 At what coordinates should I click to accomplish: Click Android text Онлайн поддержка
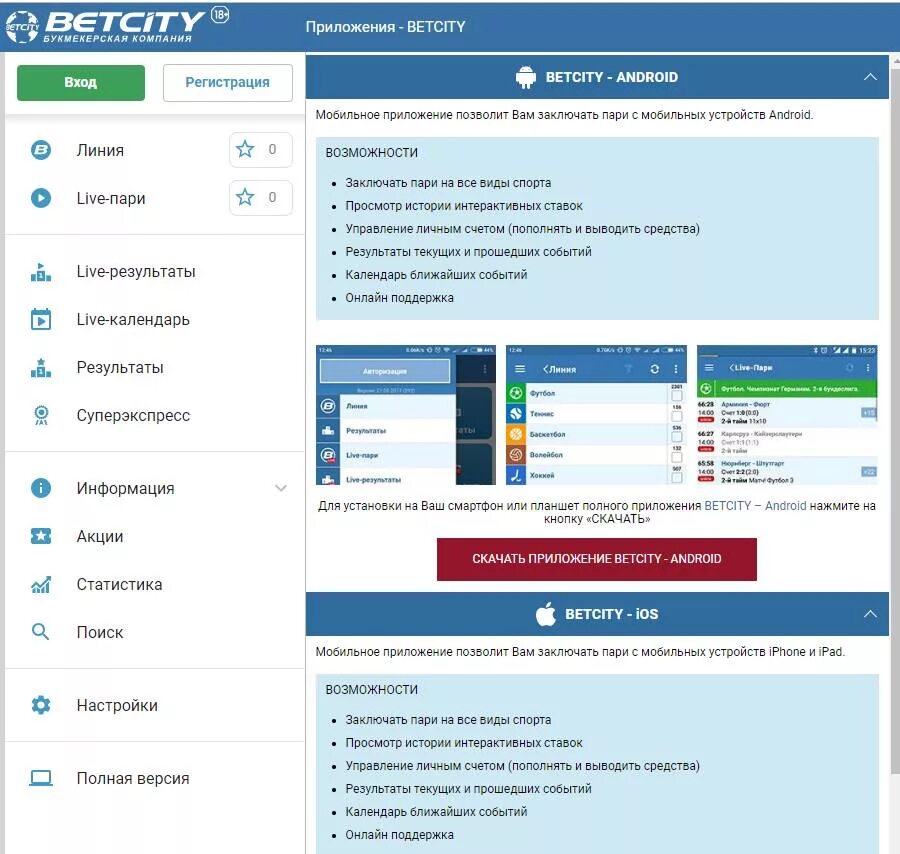point(399,298)
